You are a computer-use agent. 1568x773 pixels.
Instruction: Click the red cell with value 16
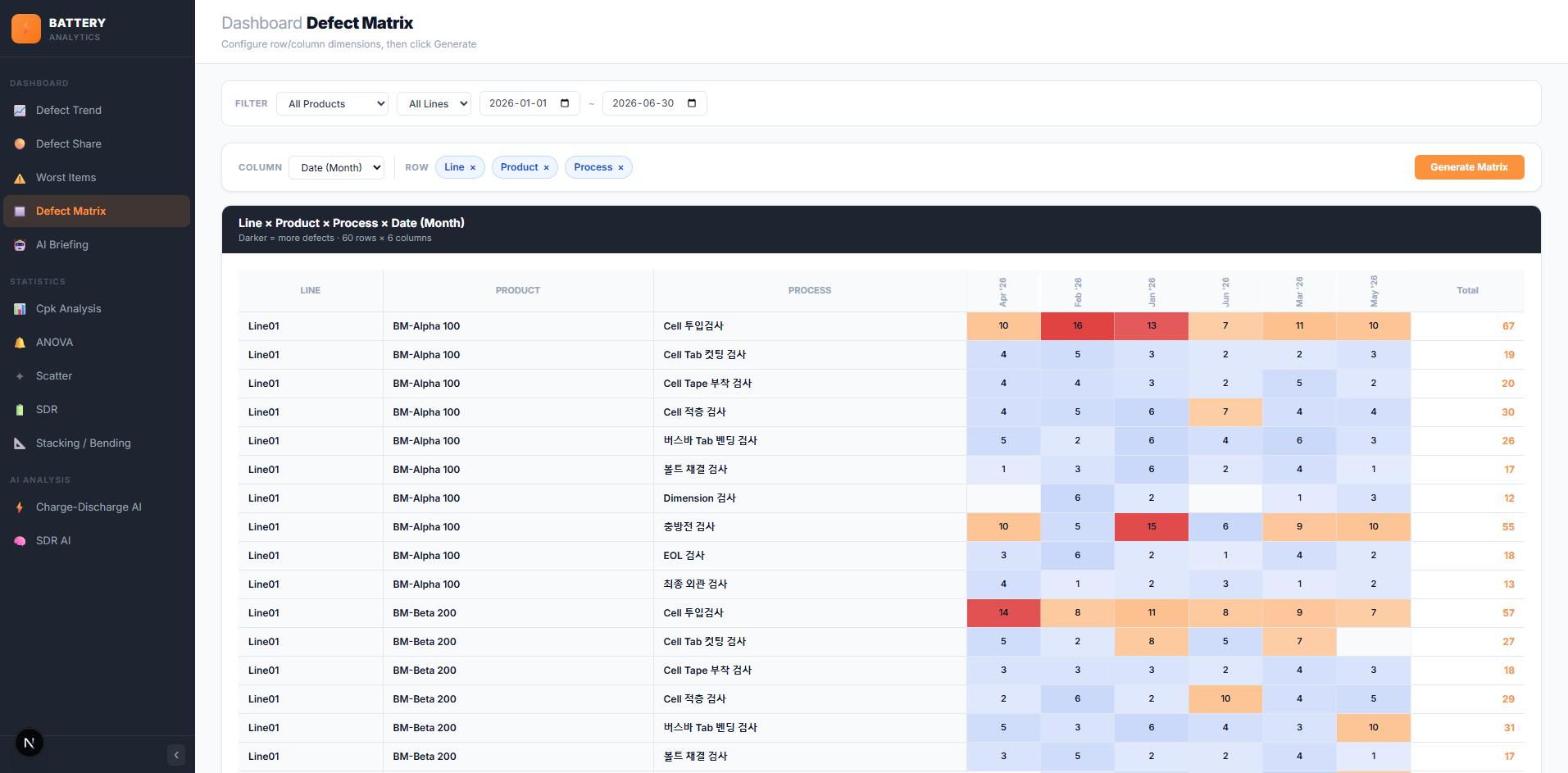point(1078,326)
